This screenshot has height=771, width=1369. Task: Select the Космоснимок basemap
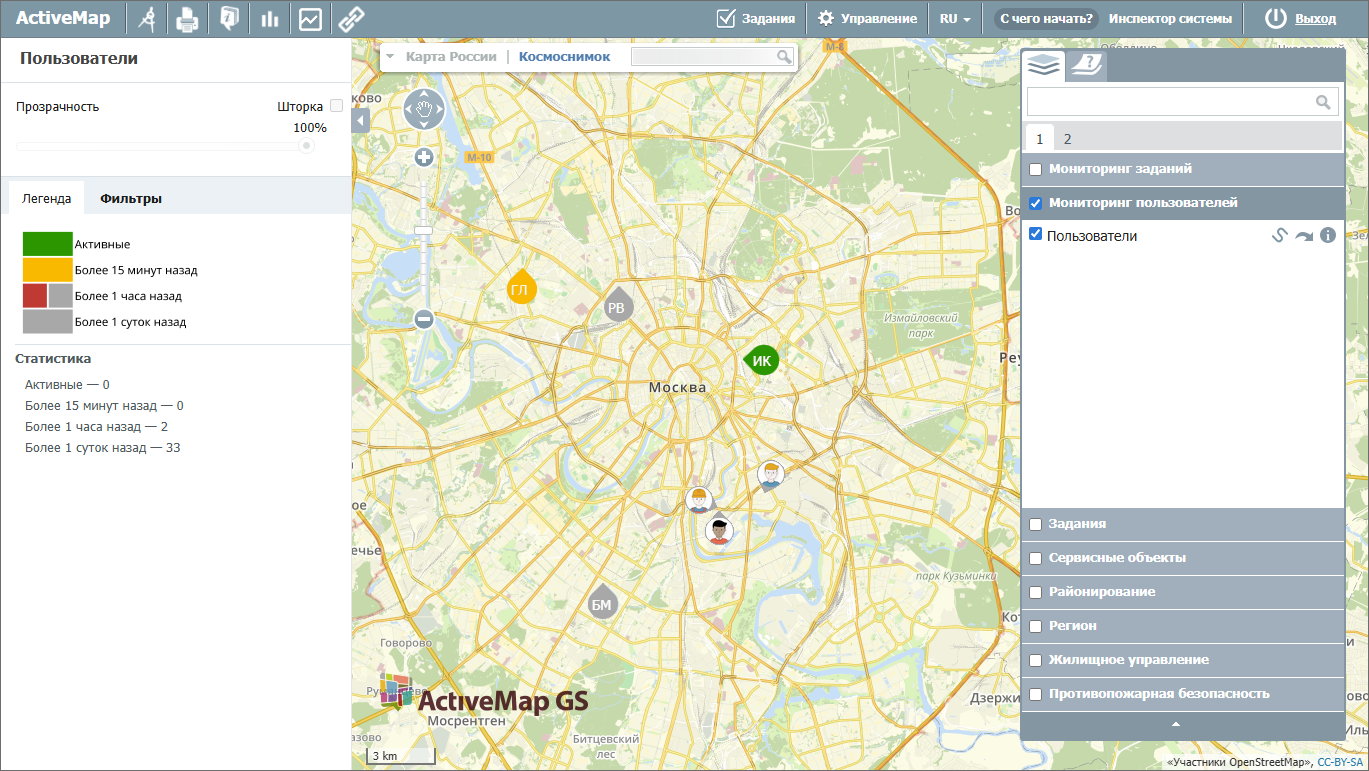pyautogui.click(x=564, y=57)
